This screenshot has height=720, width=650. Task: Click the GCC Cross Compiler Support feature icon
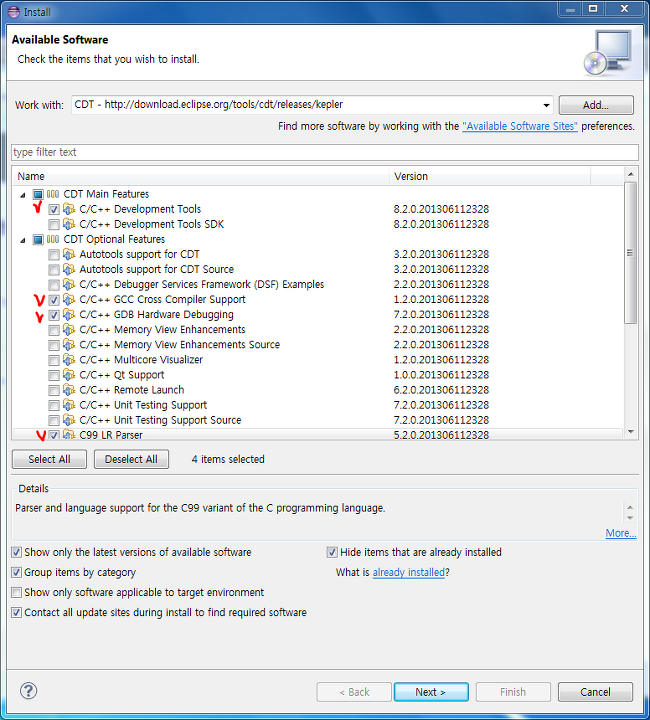(x=69, y=300)
